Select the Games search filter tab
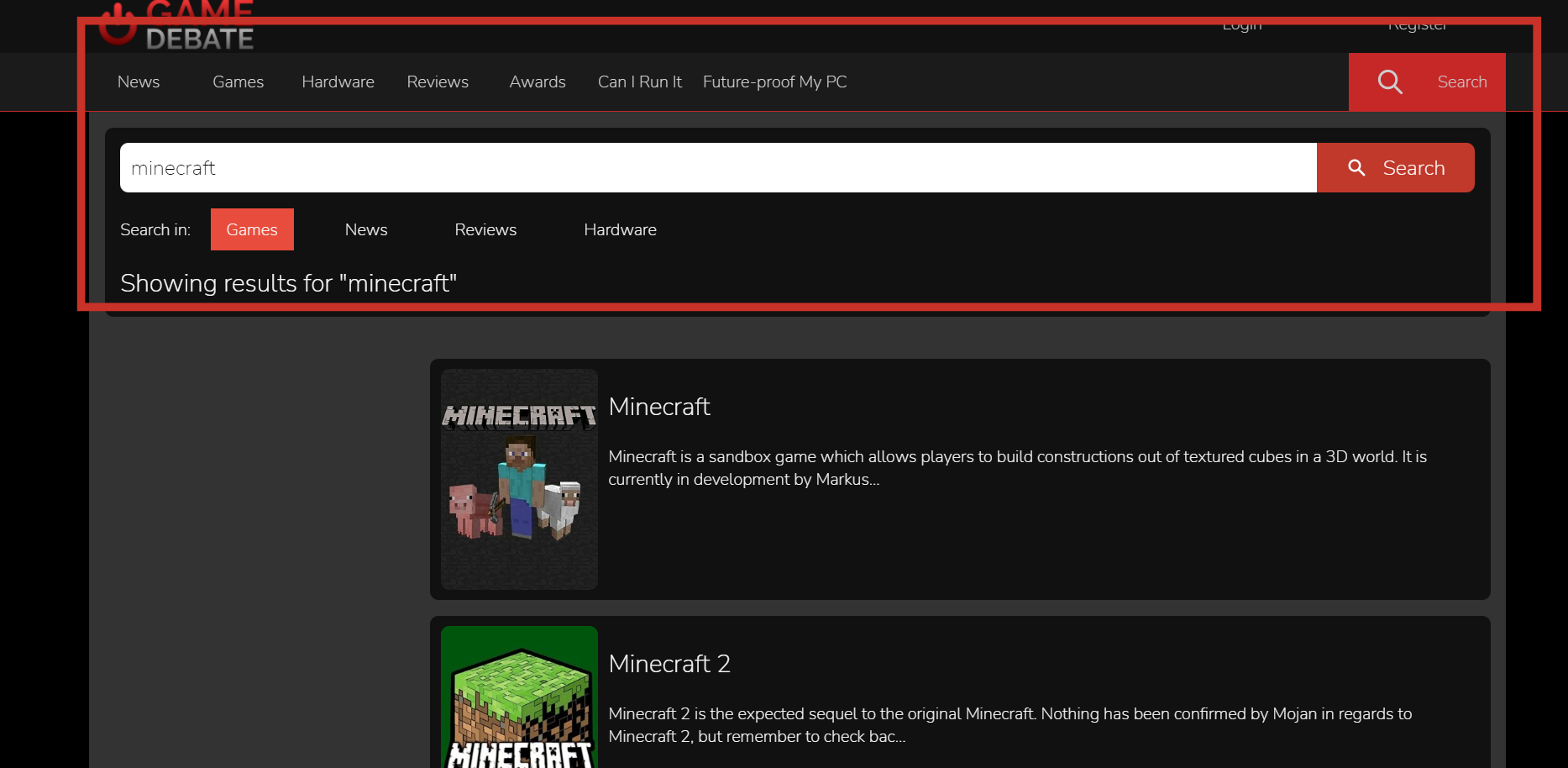 click(252, 229)
